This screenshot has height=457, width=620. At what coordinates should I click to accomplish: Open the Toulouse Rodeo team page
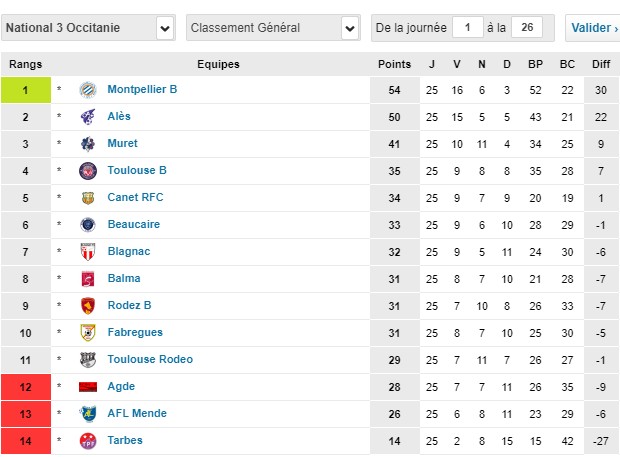(149, 359)
